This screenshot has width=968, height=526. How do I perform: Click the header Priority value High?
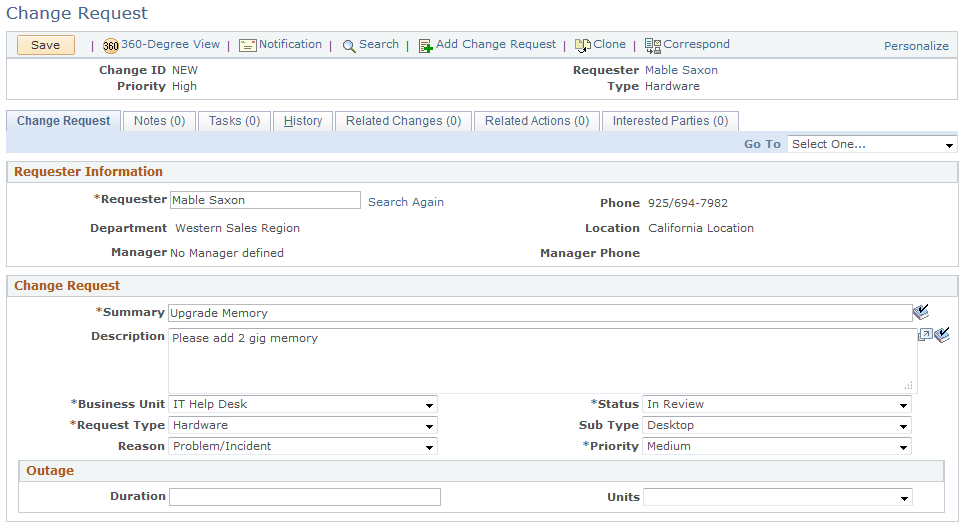point(184,86)
